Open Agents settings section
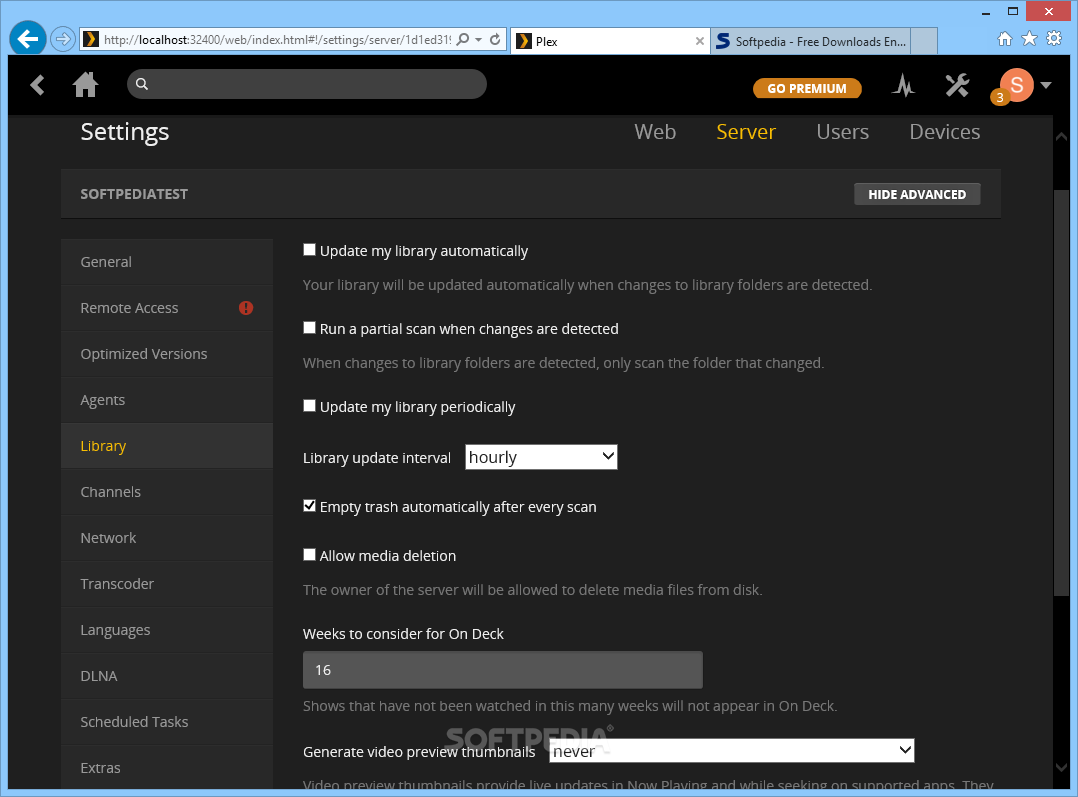Screen dimensions: 1078x797 click(x=167, y=400)
